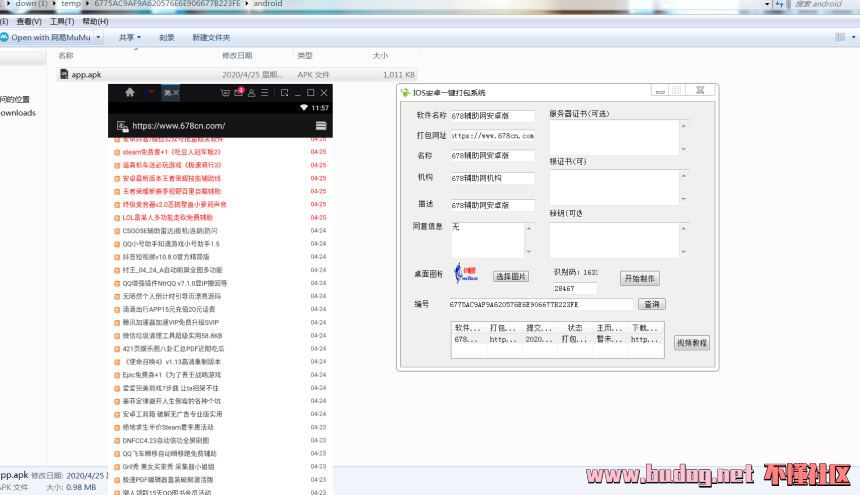Screen dimensions: 860x495
Task: Open the 帮助(H) menu
Action: pyautogui.click(x=95, y=21)
